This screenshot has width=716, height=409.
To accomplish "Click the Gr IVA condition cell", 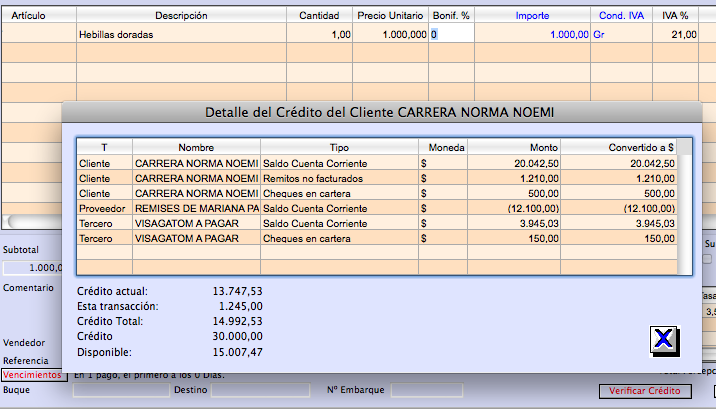I will (x=621, y=34).
